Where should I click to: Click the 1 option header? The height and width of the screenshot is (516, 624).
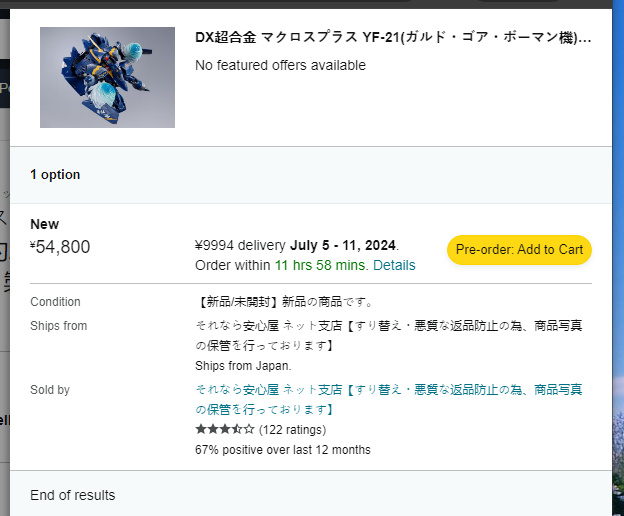(x=55, y=174)
